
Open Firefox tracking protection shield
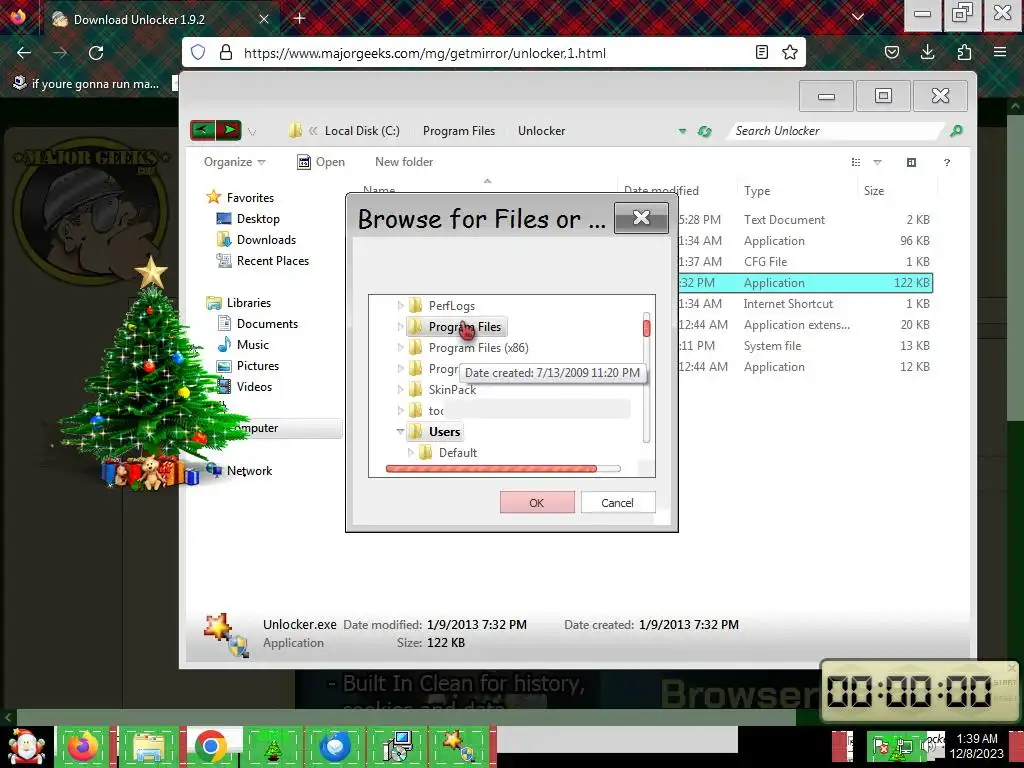click(198, 52)
